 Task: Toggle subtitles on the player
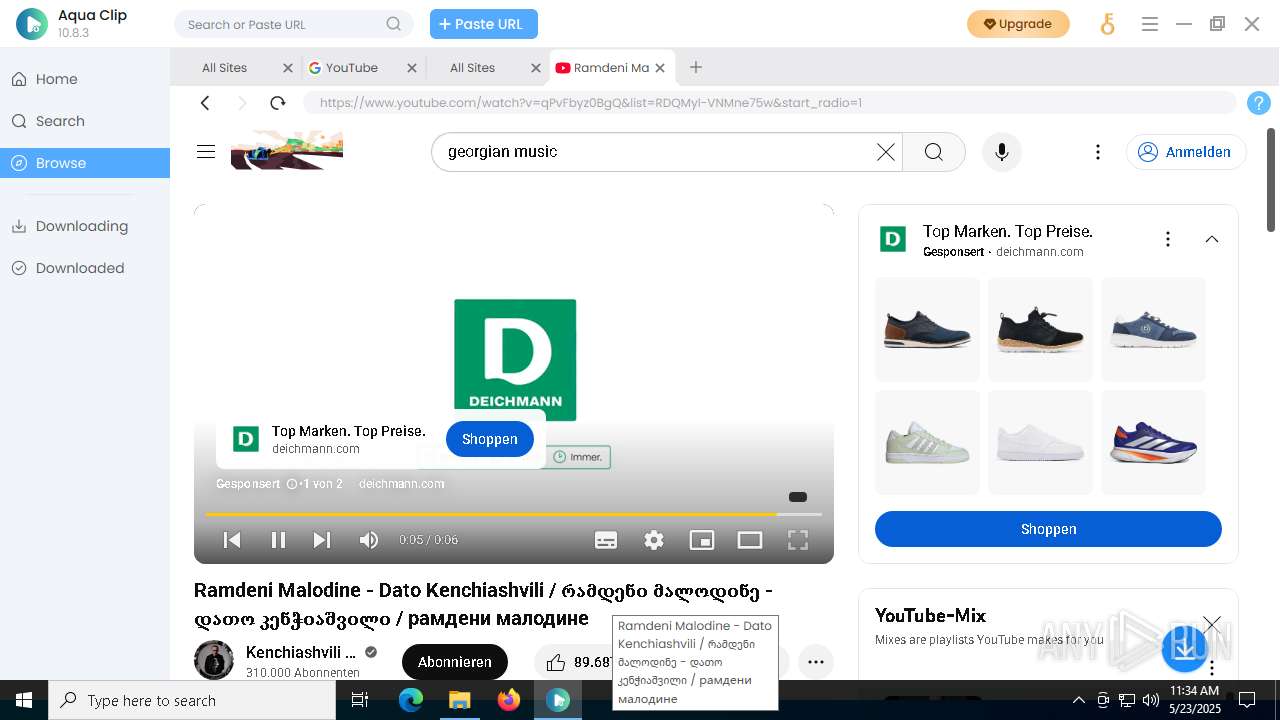pos(606,540)
